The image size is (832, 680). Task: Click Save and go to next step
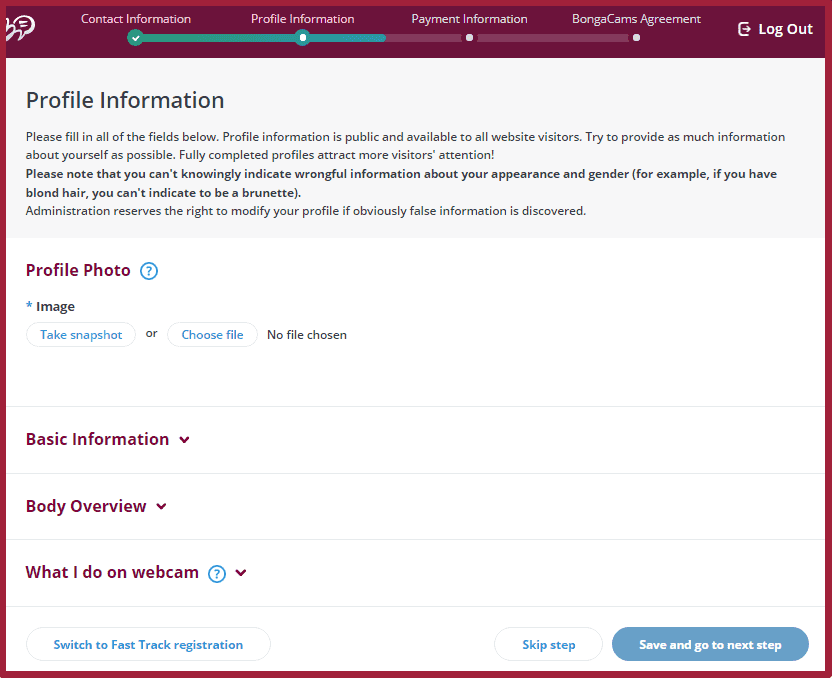pos(710,644)
